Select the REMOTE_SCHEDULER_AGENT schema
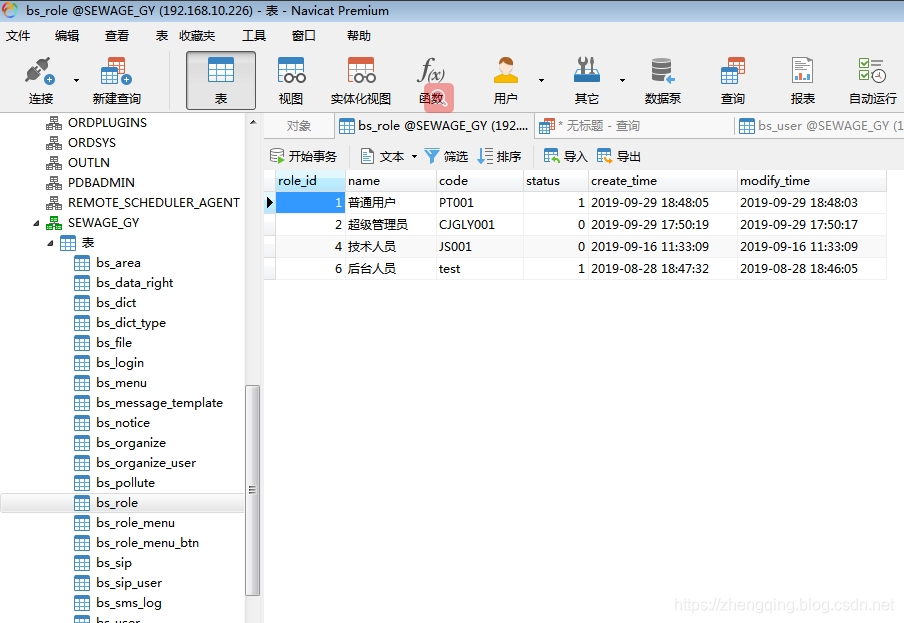This screenshot has height=623, width=904. pos(153,203)
